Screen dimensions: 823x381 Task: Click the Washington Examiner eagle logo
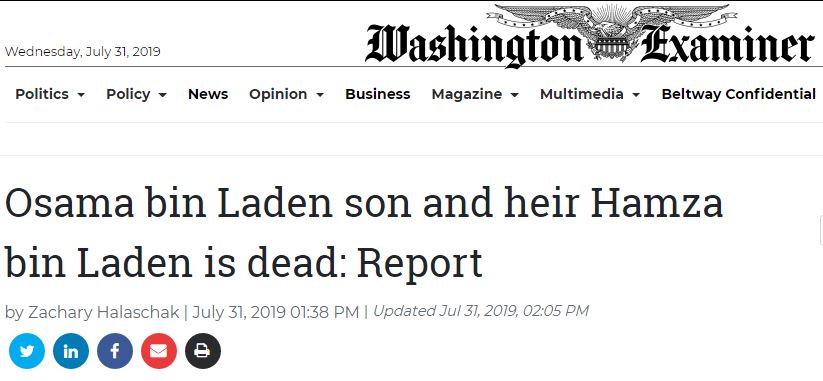click(611, 31)
